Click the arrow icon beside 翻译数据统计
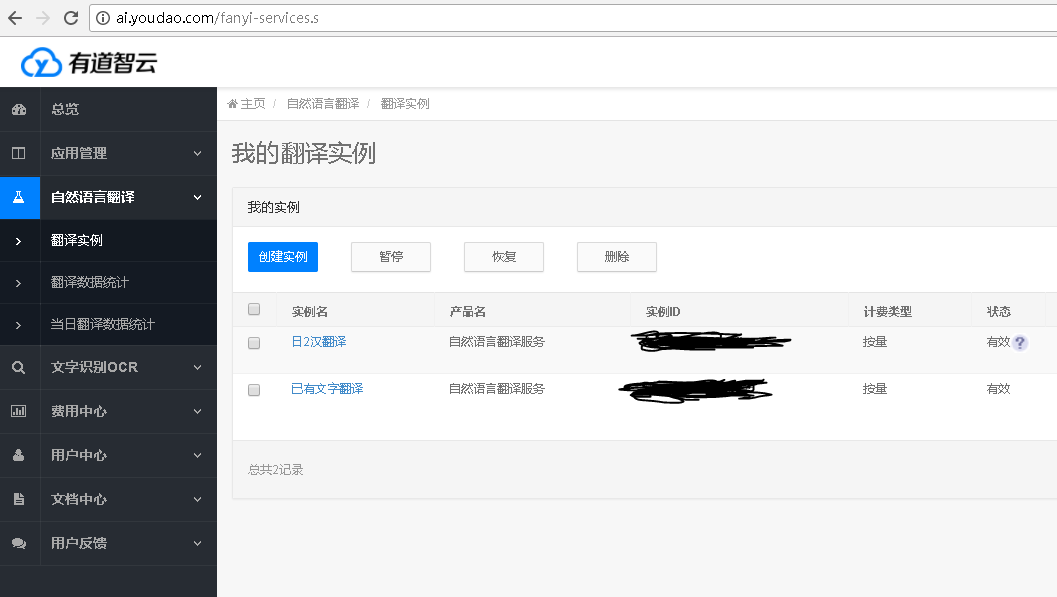 click(19, 283)
